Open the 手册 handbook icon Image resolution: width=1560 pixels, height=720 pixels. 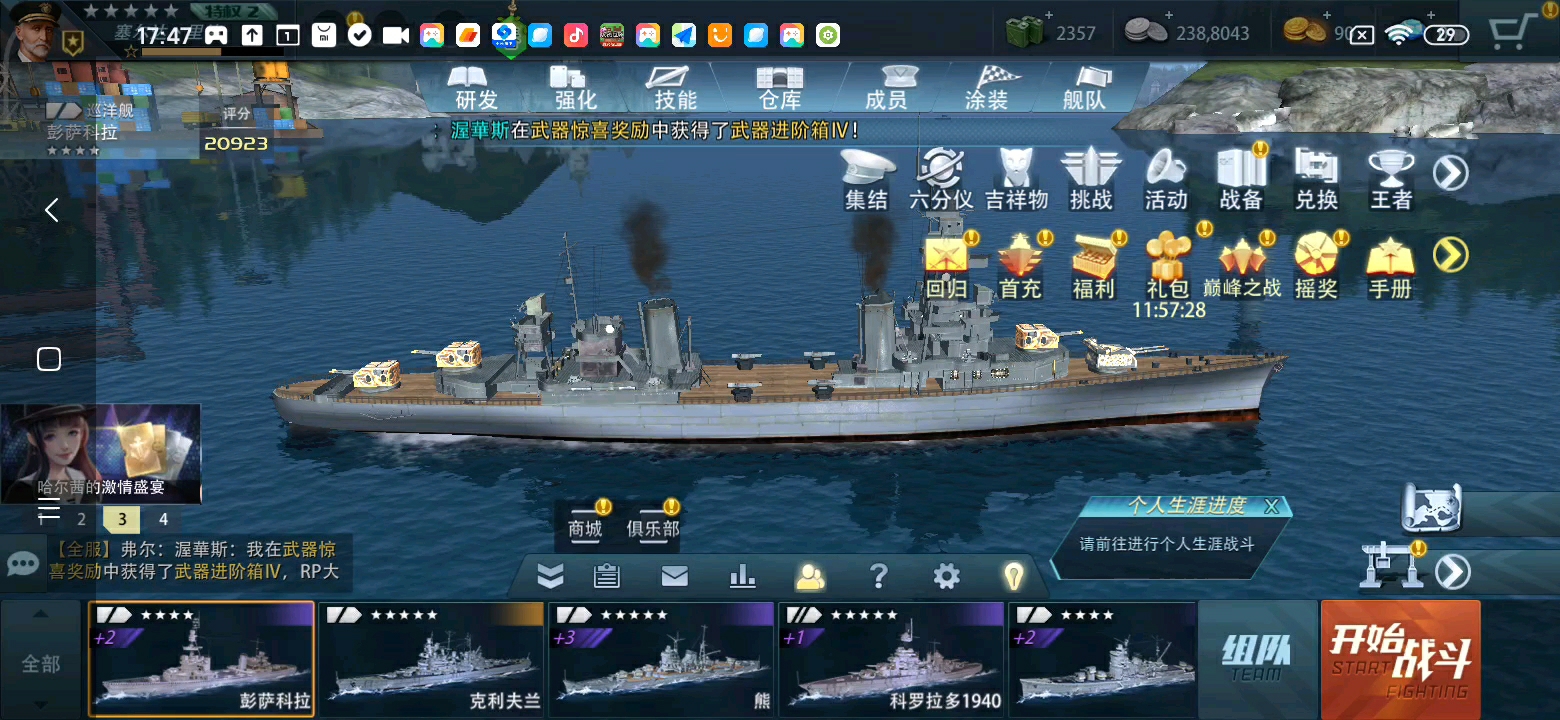pyautogui.click(x=1391, y=267)
